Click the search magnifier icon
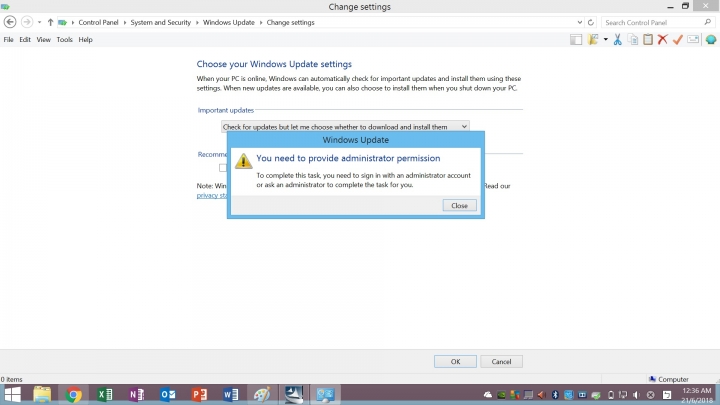The image size is (720, 405). pyautogui.click(x=708, y=22)
